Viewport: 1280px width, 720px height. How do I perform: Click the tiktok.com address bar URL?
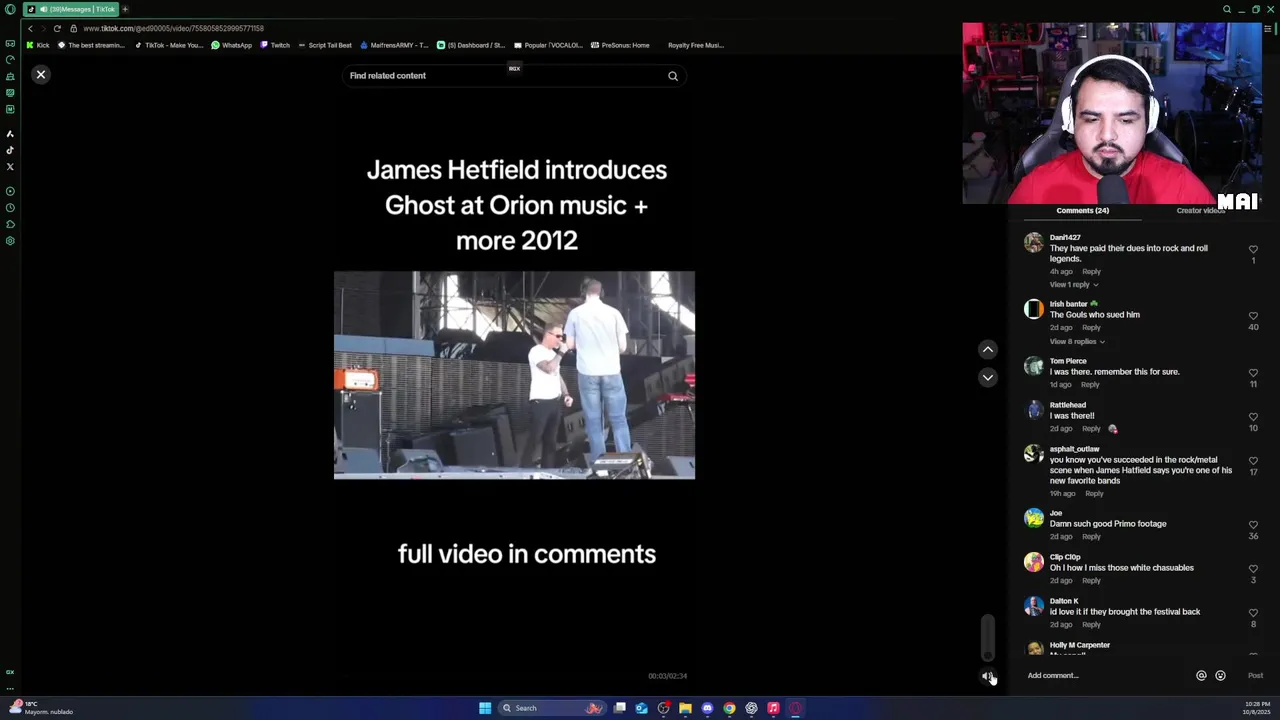[x=173, y=29]
